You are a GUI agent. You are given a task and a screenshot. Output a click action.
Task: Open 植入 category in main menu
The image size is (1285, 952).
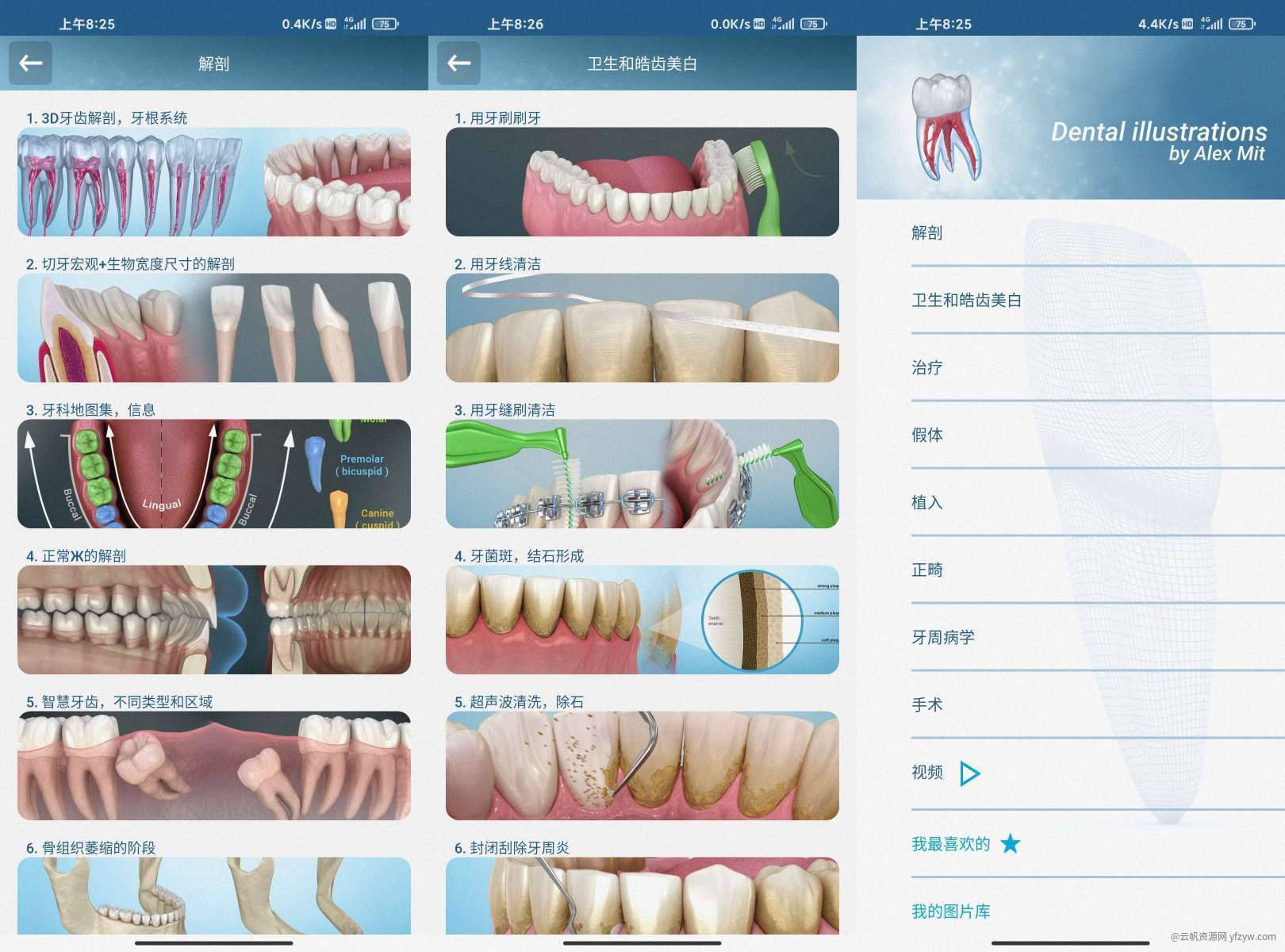[1098, 502]
